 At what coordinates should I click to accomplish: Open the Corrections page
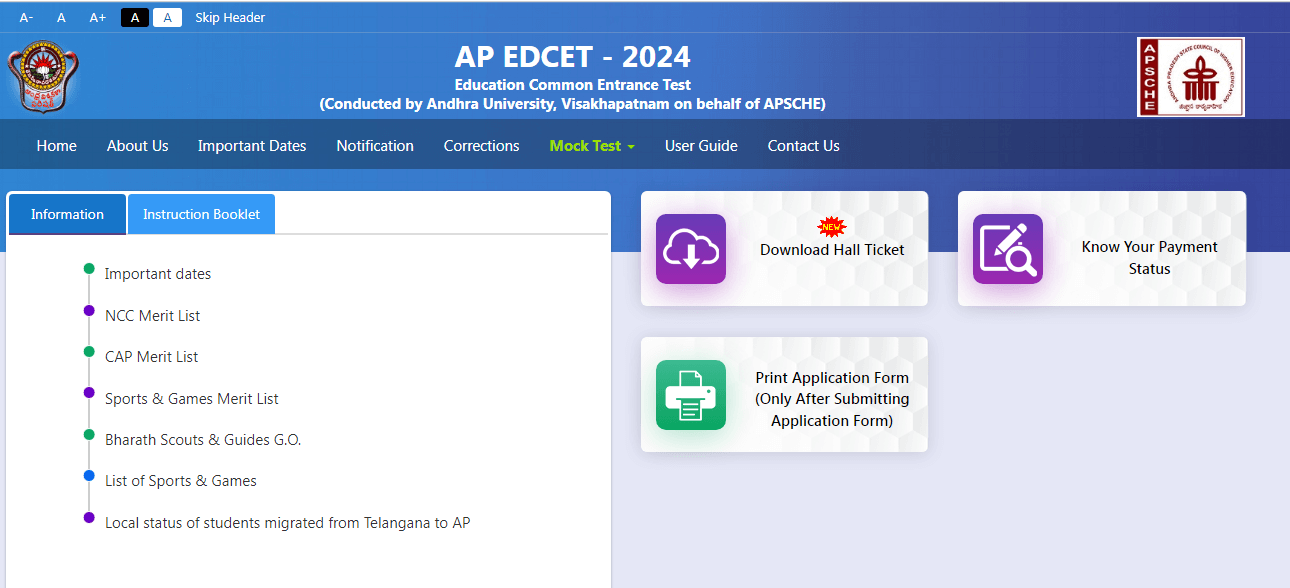tap(482, 146)
